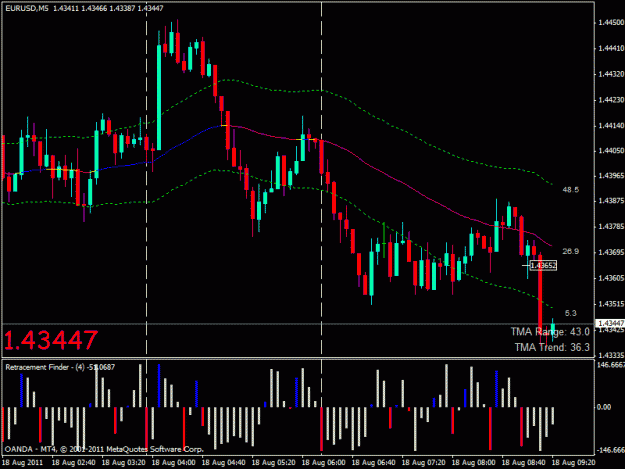Click the 18 Aug 09:20 time label

click(574, 462)
